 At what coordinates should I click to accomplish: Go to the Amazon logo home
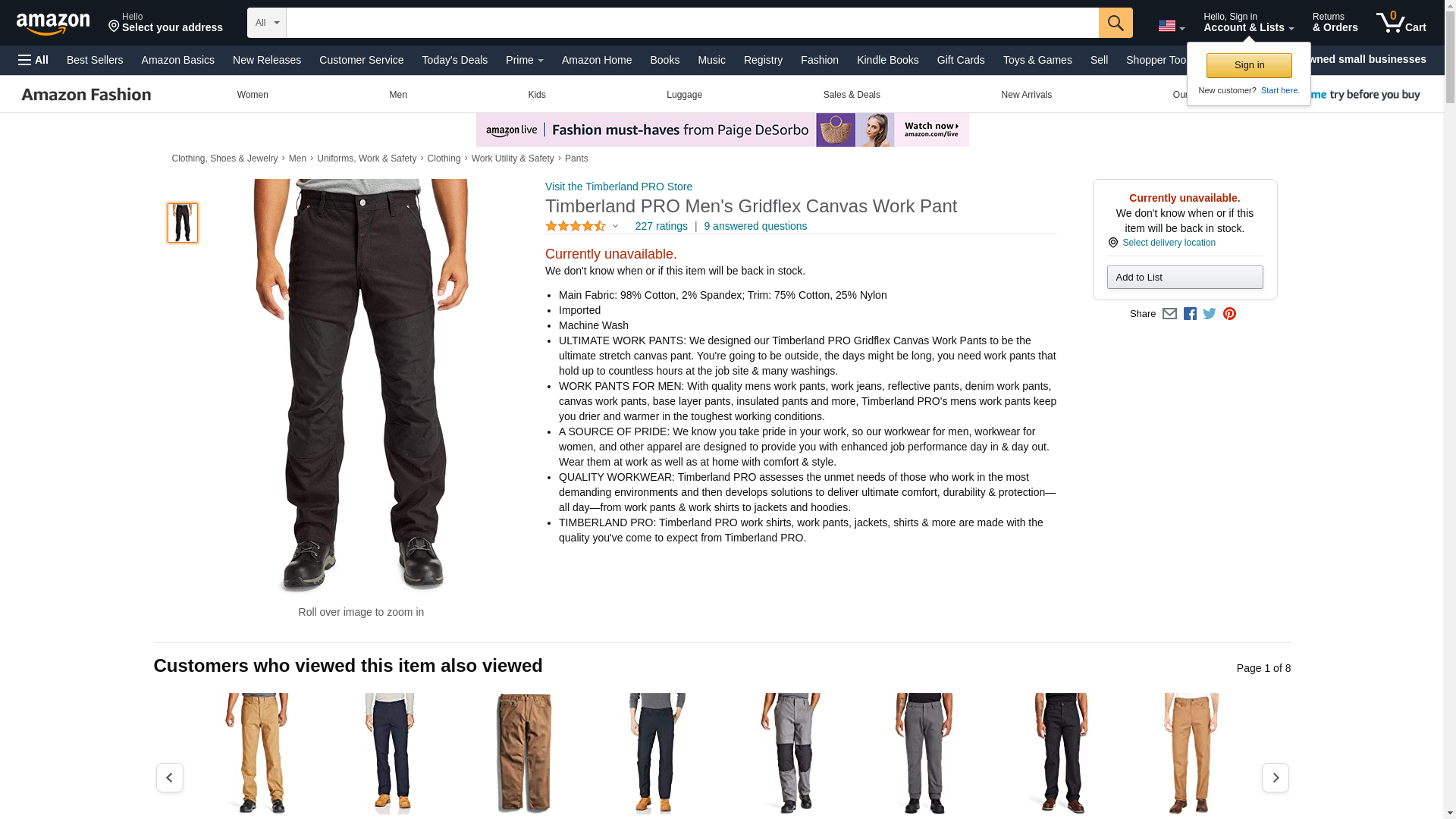click(x=53, y=24)
